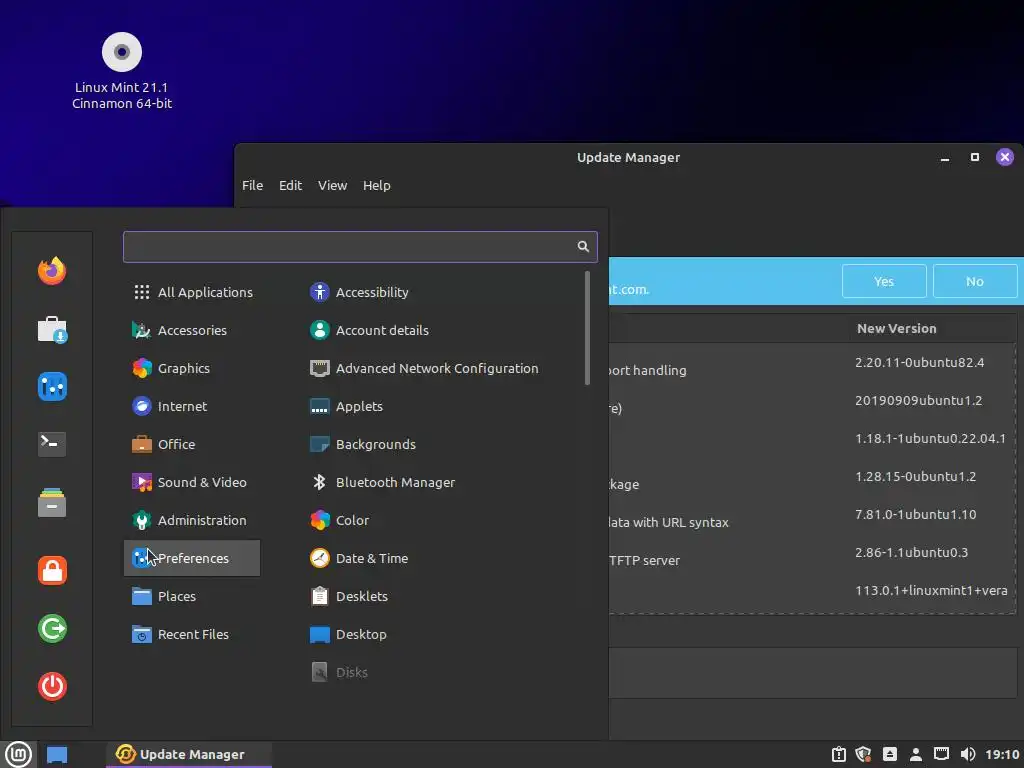Viewport: 1024px width, 768px height.
Task: Select version 20190909ubuntu1.2 row
Action: pos(918,400)
